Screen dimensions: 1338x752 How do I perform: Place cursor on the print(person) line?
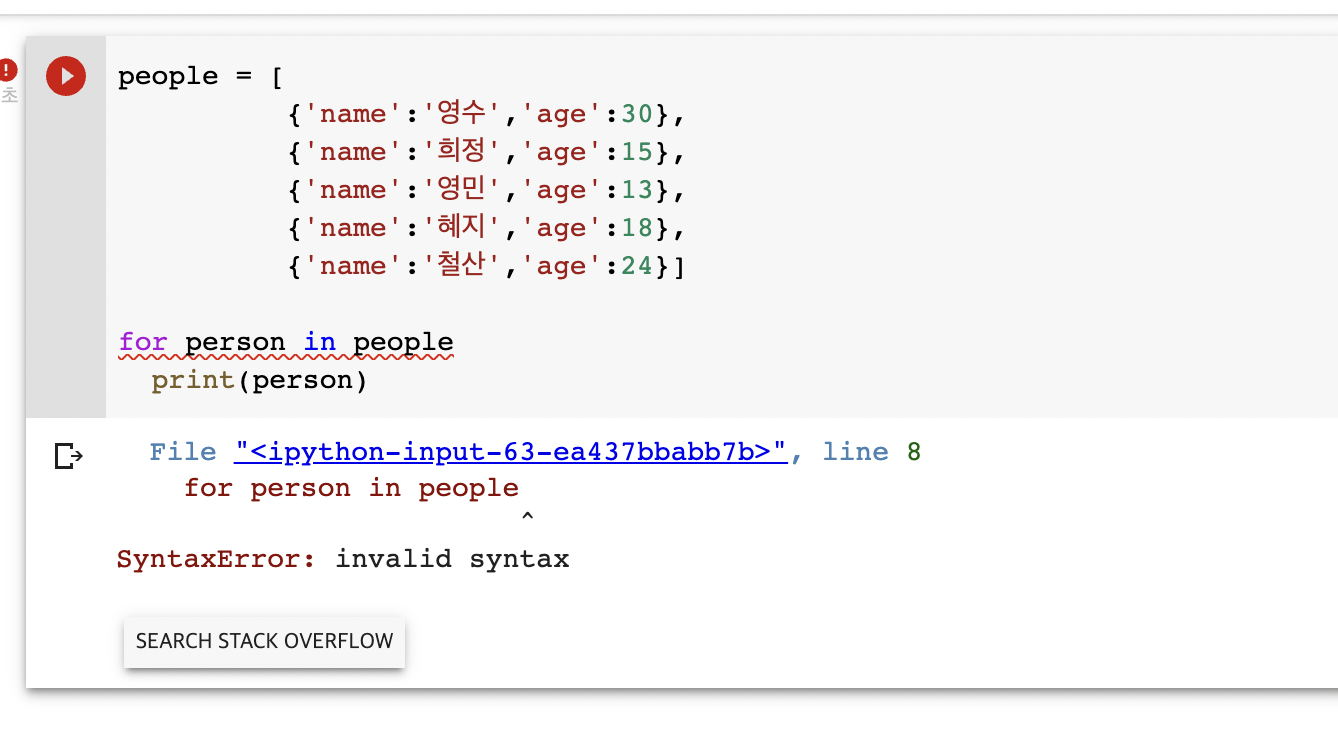click(x=260, y=380)
